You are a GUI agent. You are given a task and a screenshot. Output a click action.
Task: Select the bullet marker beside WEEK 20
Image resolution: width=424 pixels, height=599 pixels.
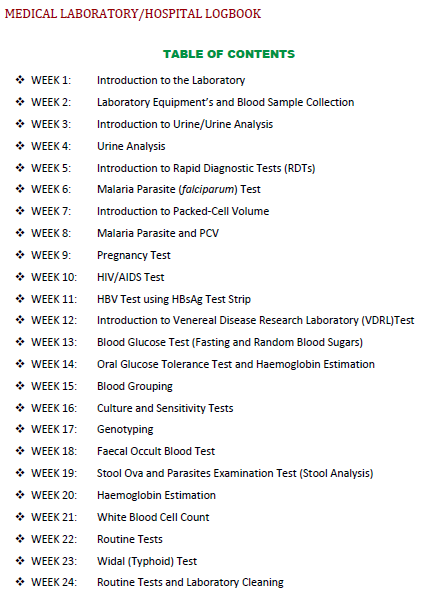(20, 495)
